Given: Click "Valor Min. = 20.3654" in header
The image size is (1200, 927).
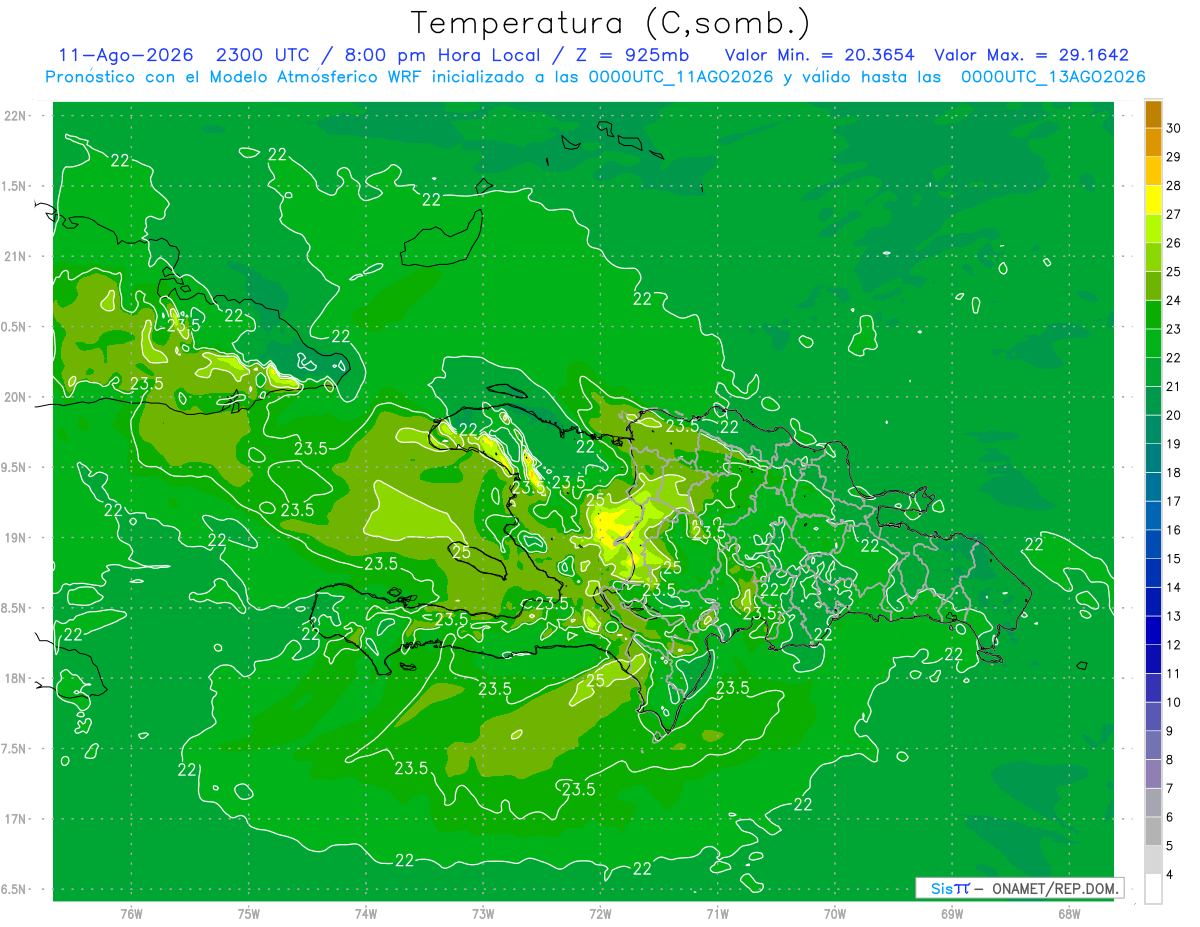Looking at the screenshot, I should tap(820, 55).
